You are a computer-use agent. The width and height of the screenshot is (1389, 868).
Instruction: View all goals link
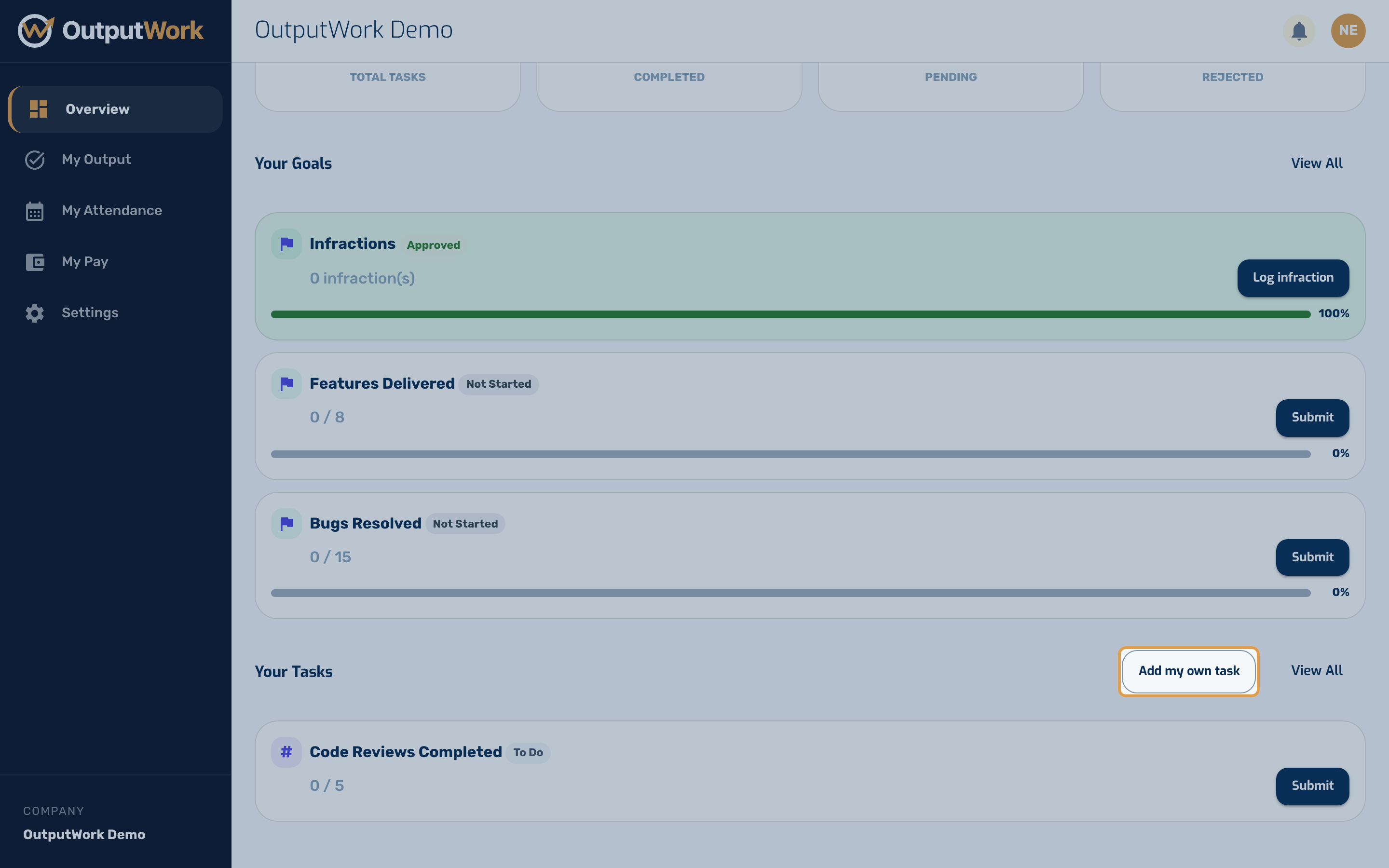tap(1317, 163)
